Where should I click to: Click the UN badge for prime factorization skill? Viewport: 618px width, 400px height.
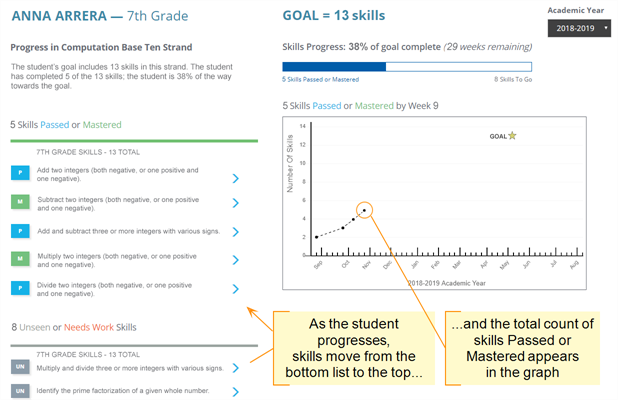[20, 391]
